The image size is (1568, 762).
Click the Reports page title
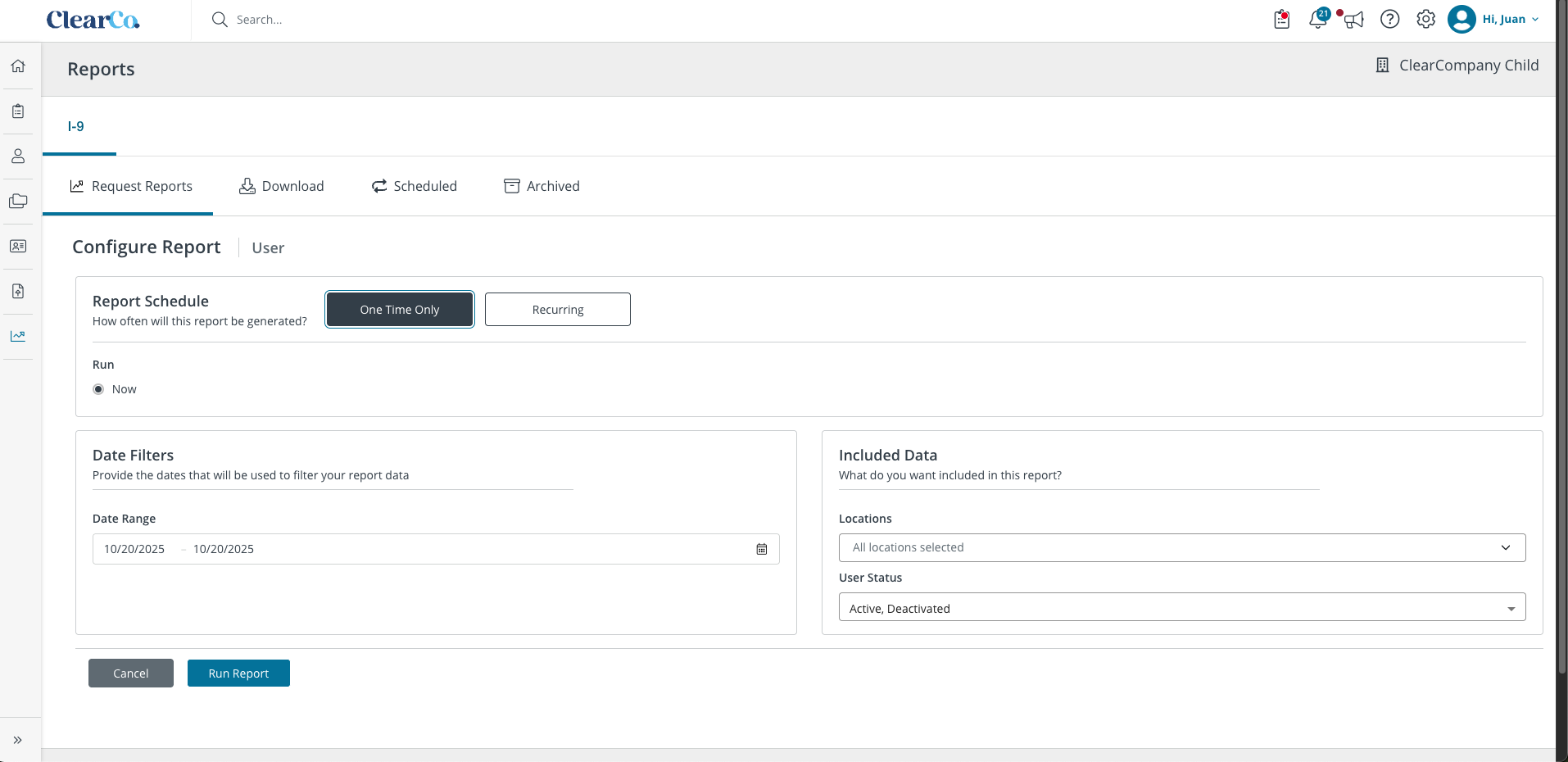point(101,70)
